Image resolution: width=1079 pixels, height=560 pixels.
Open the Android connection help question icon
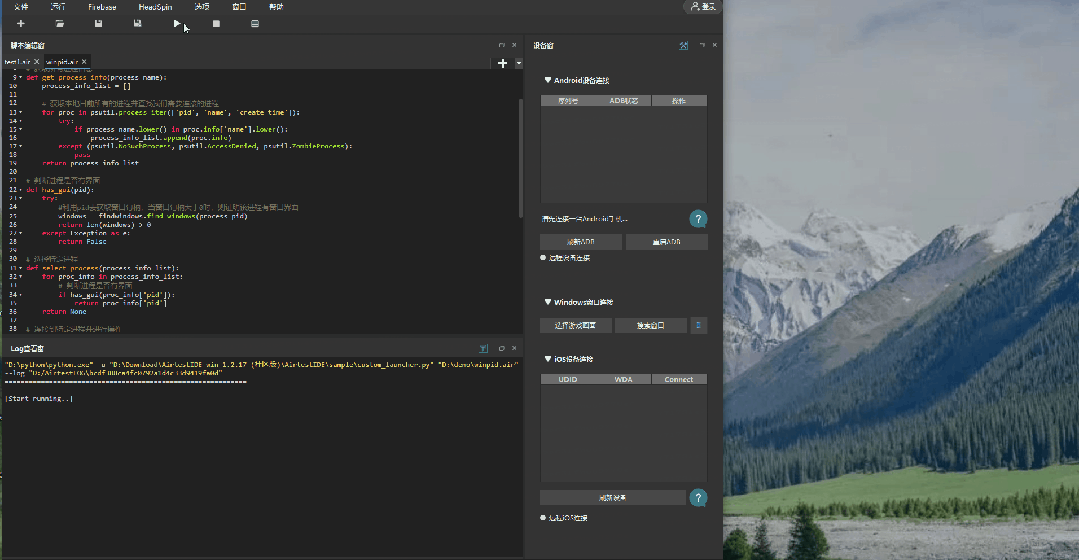698,219
